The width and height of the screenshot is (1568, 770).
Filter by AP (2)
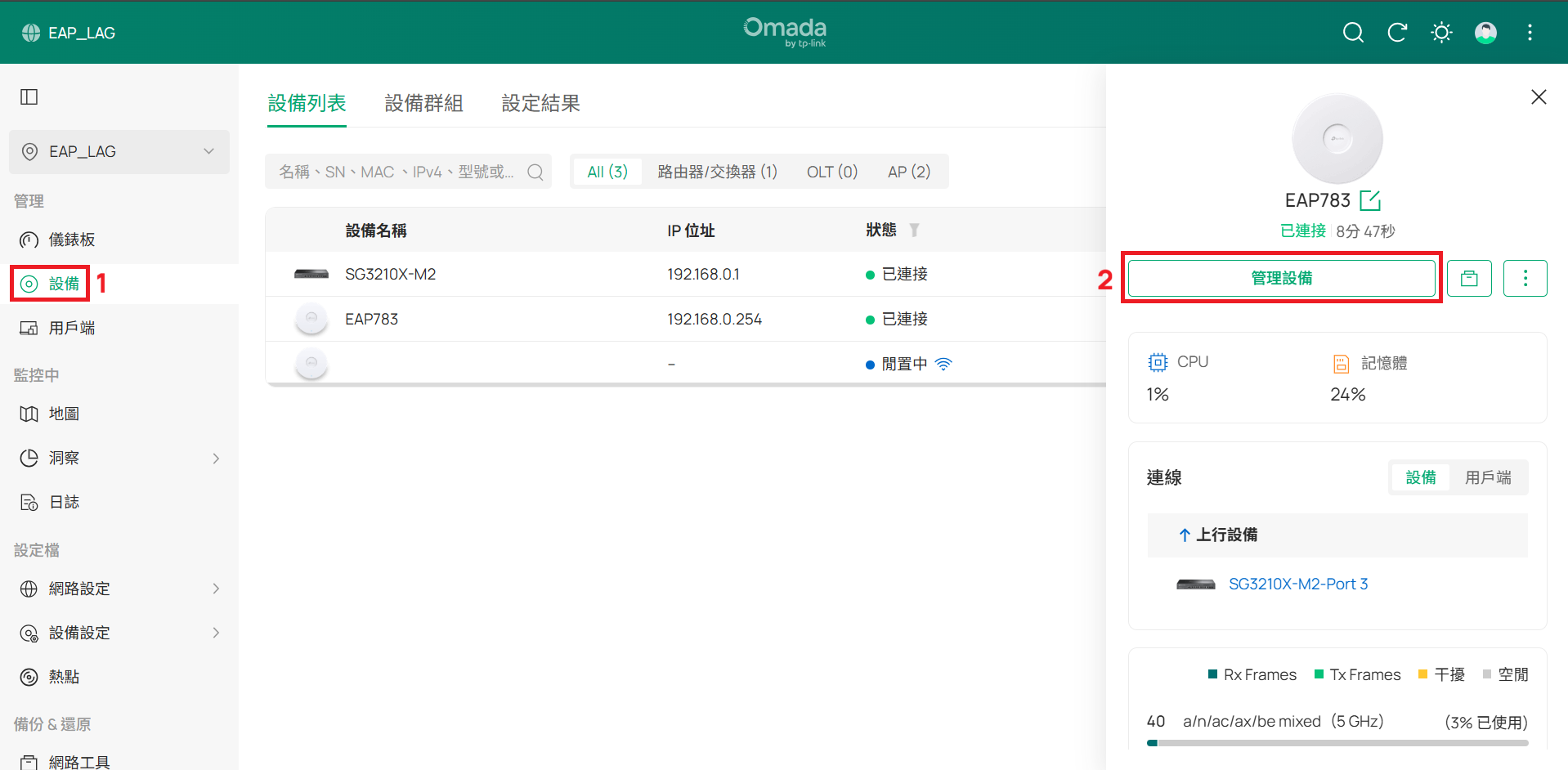coord(909,172)
